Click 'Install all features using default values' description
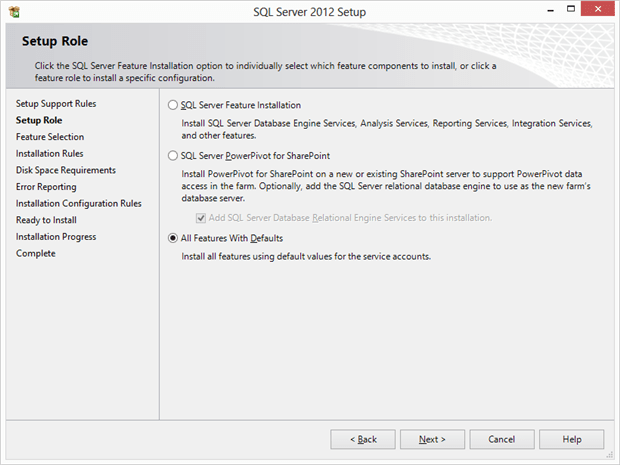The width and height of the screenshot is (620, 465). [306, 257]
